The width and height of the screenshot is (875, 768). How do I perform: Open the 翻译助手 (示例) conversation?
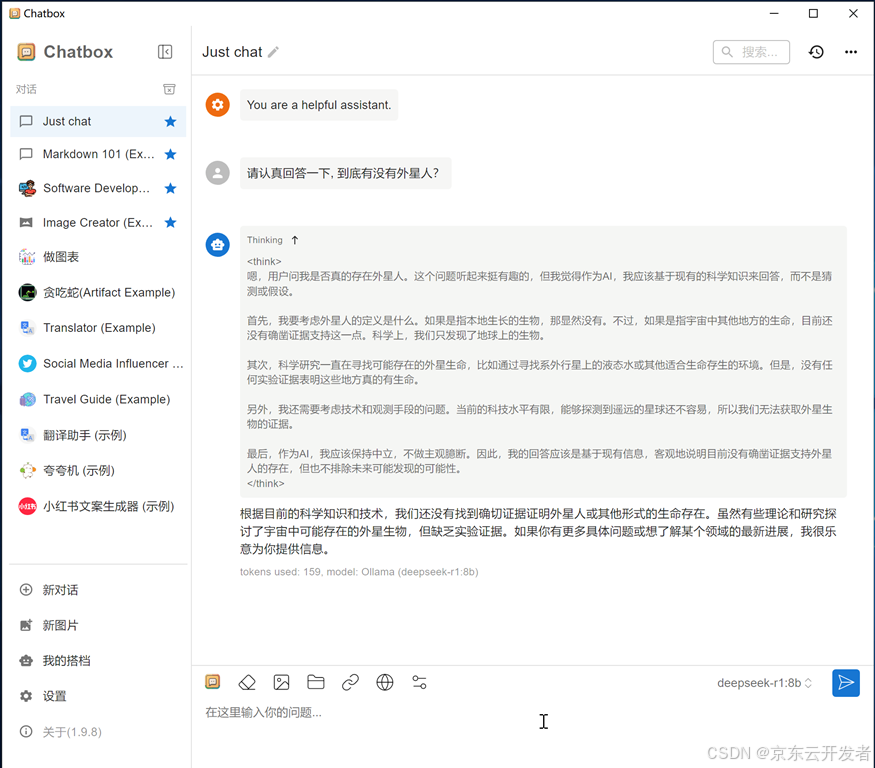point(98,435)
